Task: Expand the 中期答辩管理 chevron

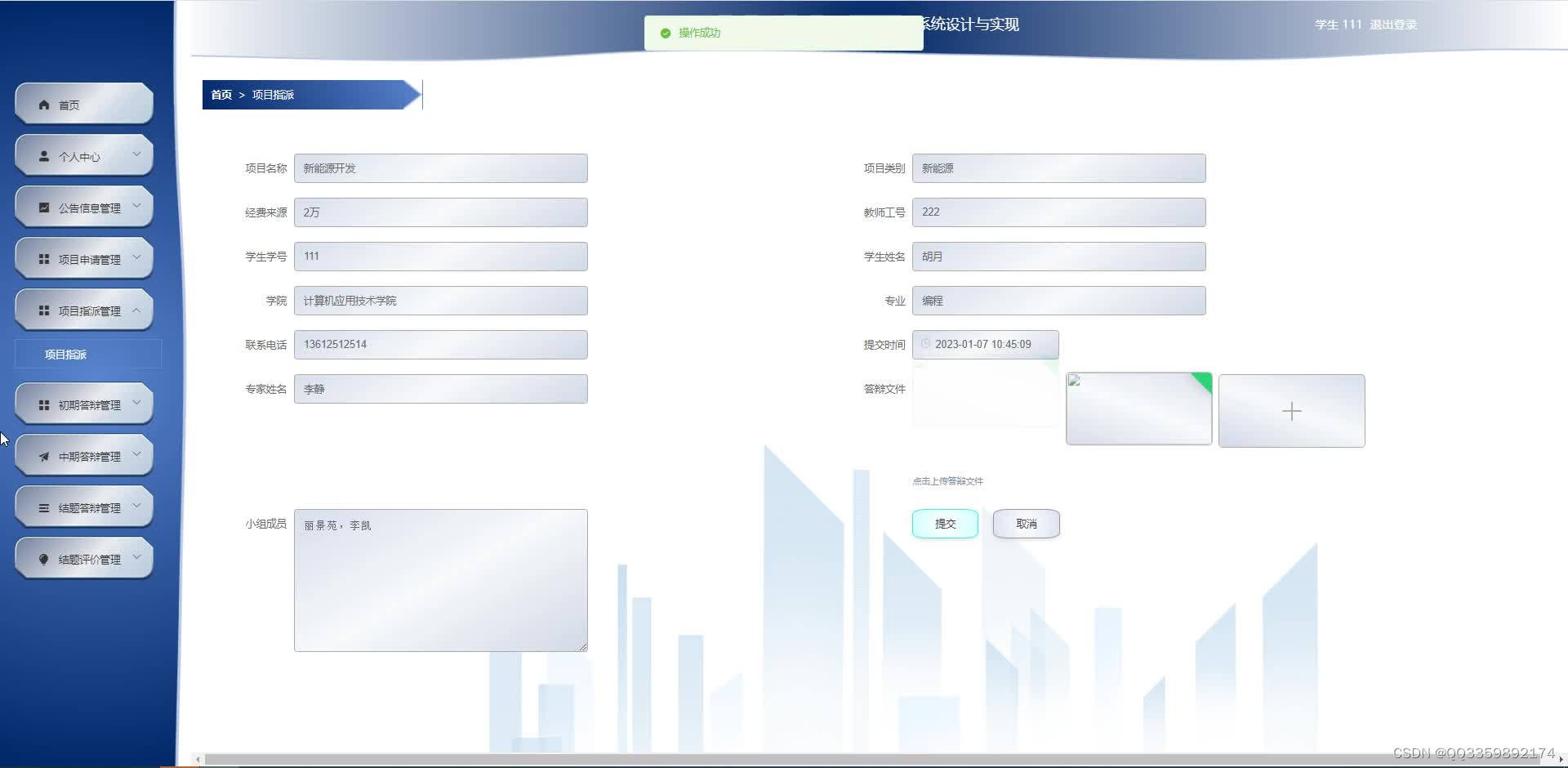Action: coord(136,454)
